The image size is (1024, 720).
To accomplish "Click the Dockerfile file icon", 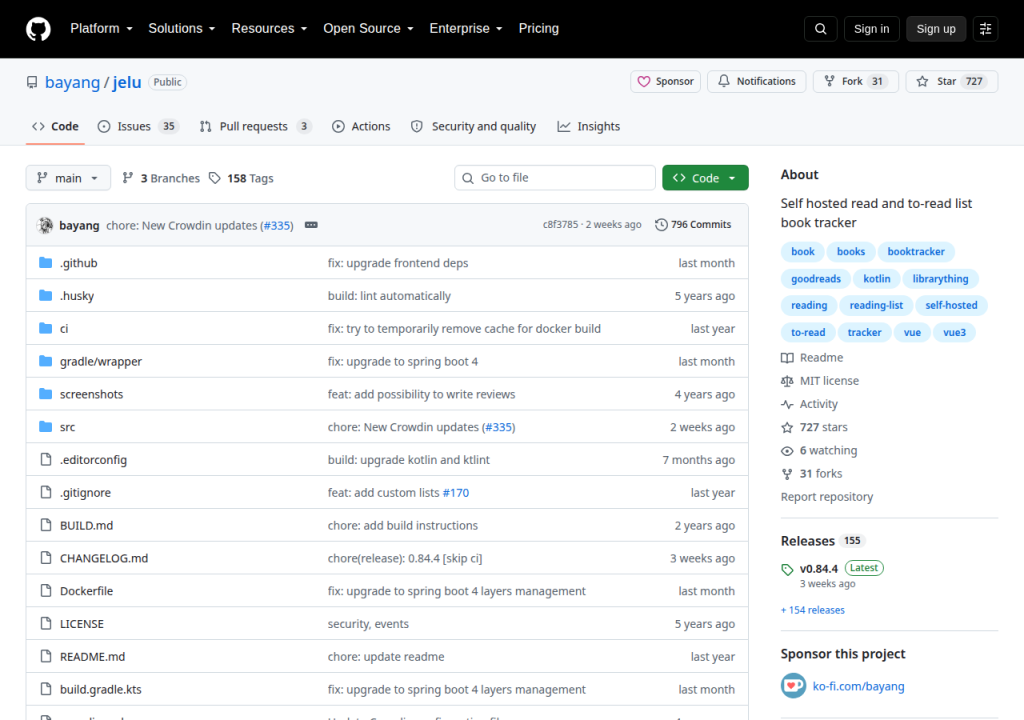I will pyautogui.click(x=45, y=591).
